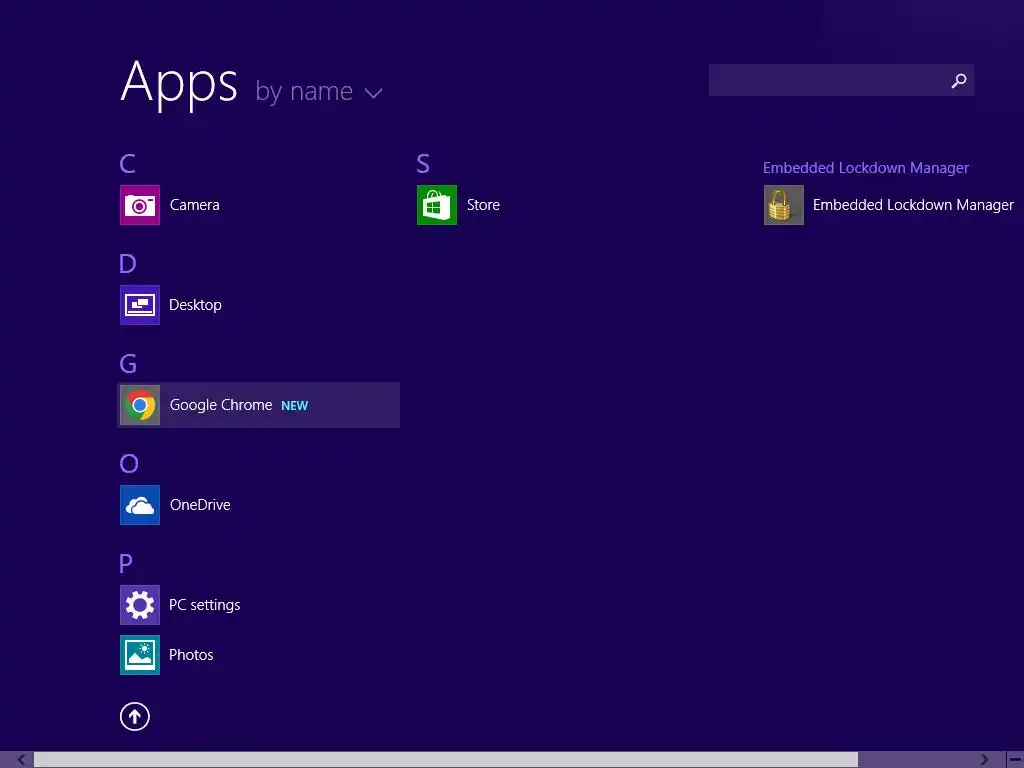Click the 'Embedded Lockdown Manager' app label

click(x=913, y=205)
